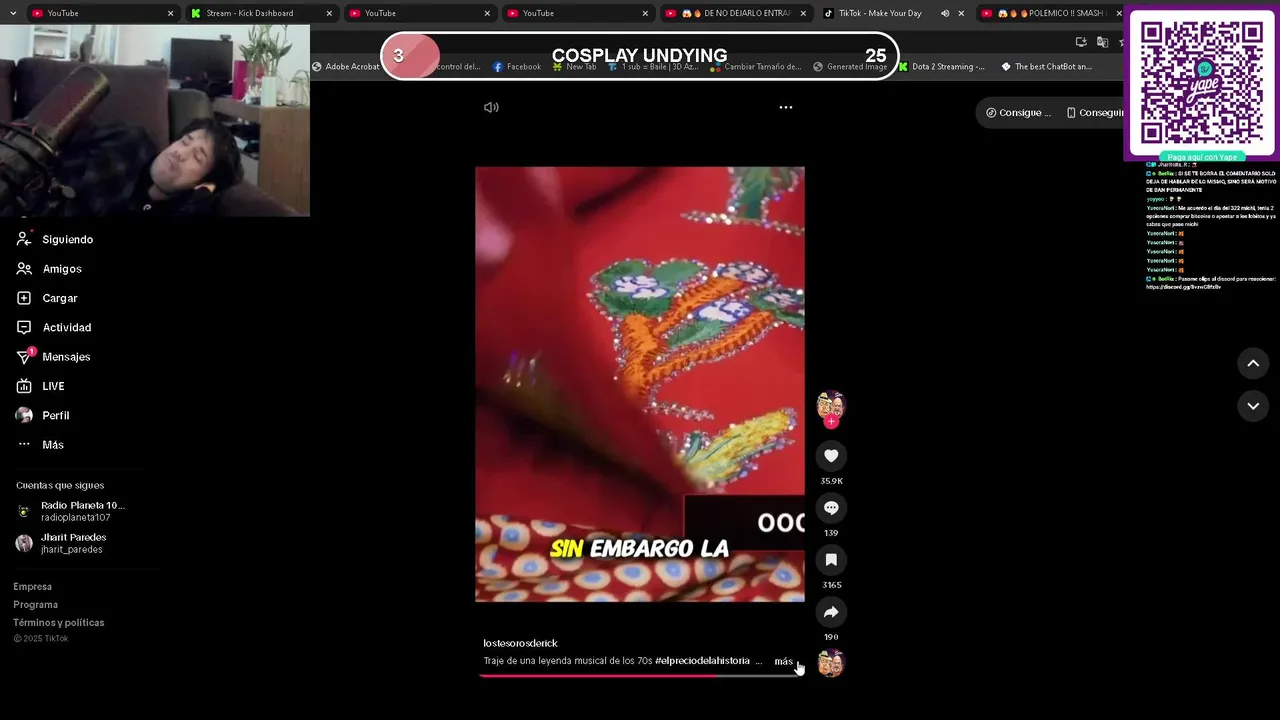The height and width of the screenshot is (720, 1280).
Task: Click the playing video frame
Action: pyautogui.click(x=640, y=384)
